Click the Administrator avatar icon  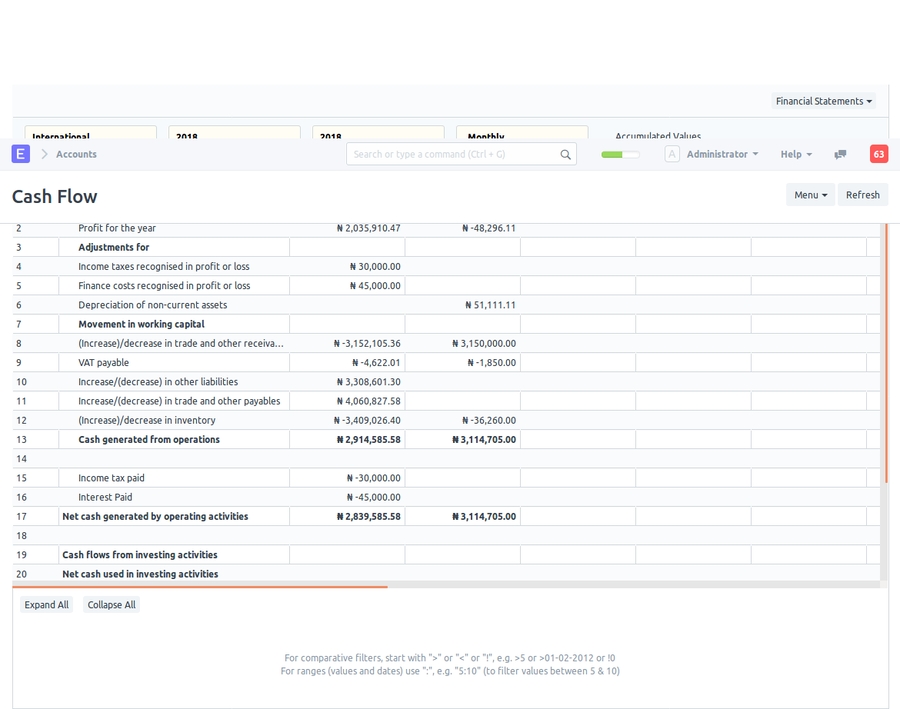[671, 154]
